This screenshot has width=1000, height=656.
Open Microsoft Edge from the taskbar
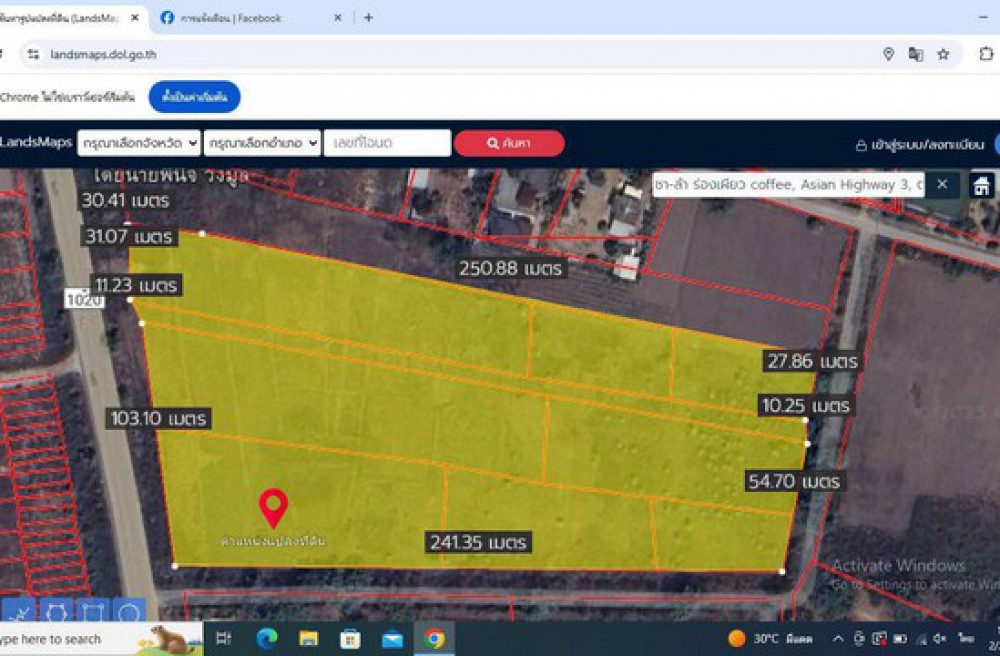pos(267,639)
